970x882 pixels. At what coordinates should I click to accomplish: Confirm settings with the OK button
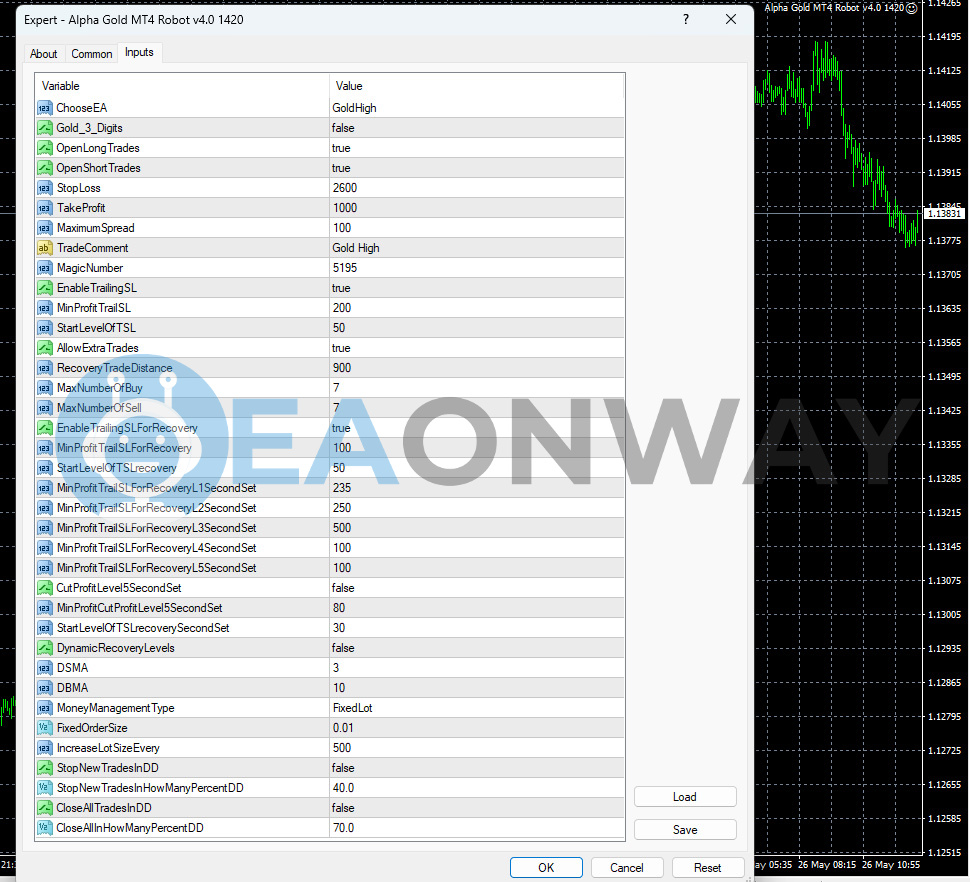click(546, 868)
